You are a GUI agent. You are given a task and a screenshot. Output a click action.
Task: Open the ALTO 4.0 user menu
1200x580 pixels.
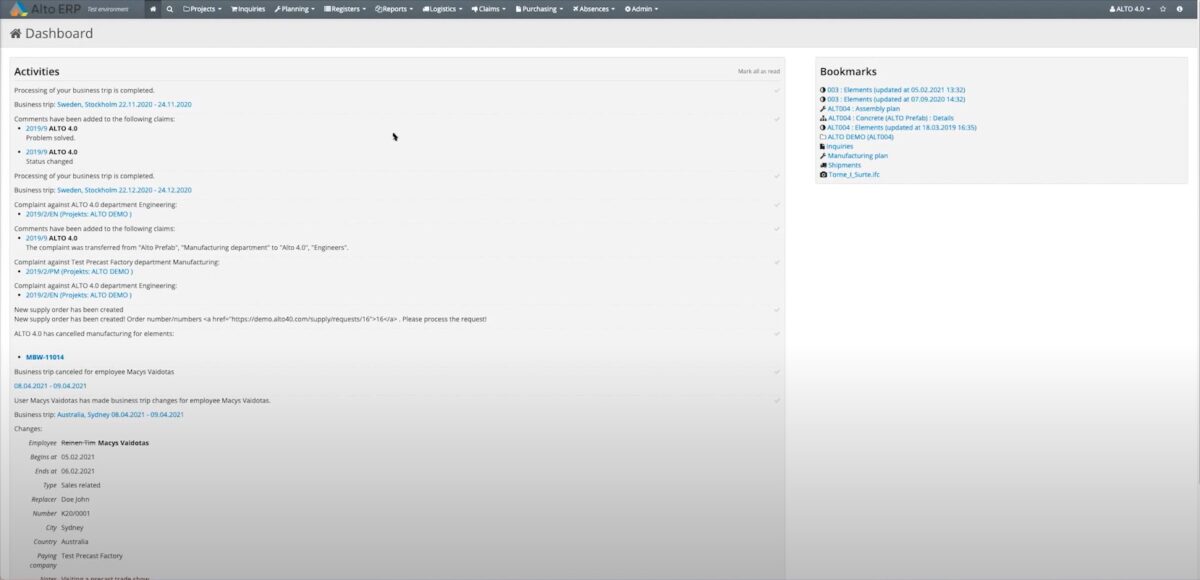[x=1130, y=8]
